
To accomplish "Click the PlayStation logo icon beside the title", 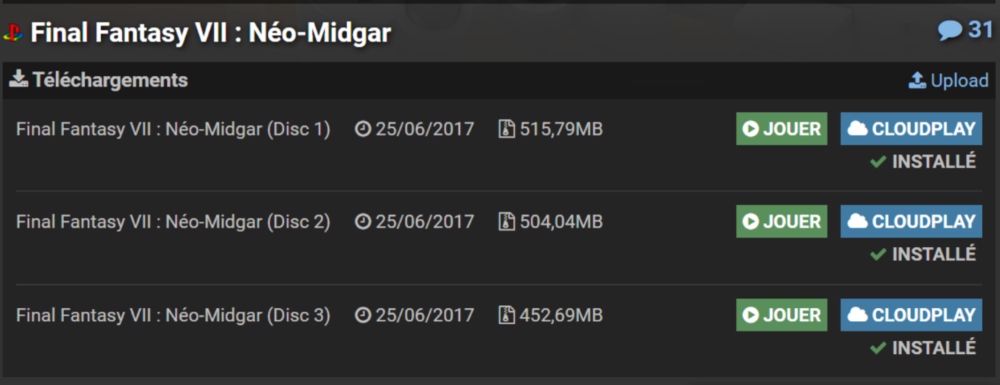I will (13, 33).
